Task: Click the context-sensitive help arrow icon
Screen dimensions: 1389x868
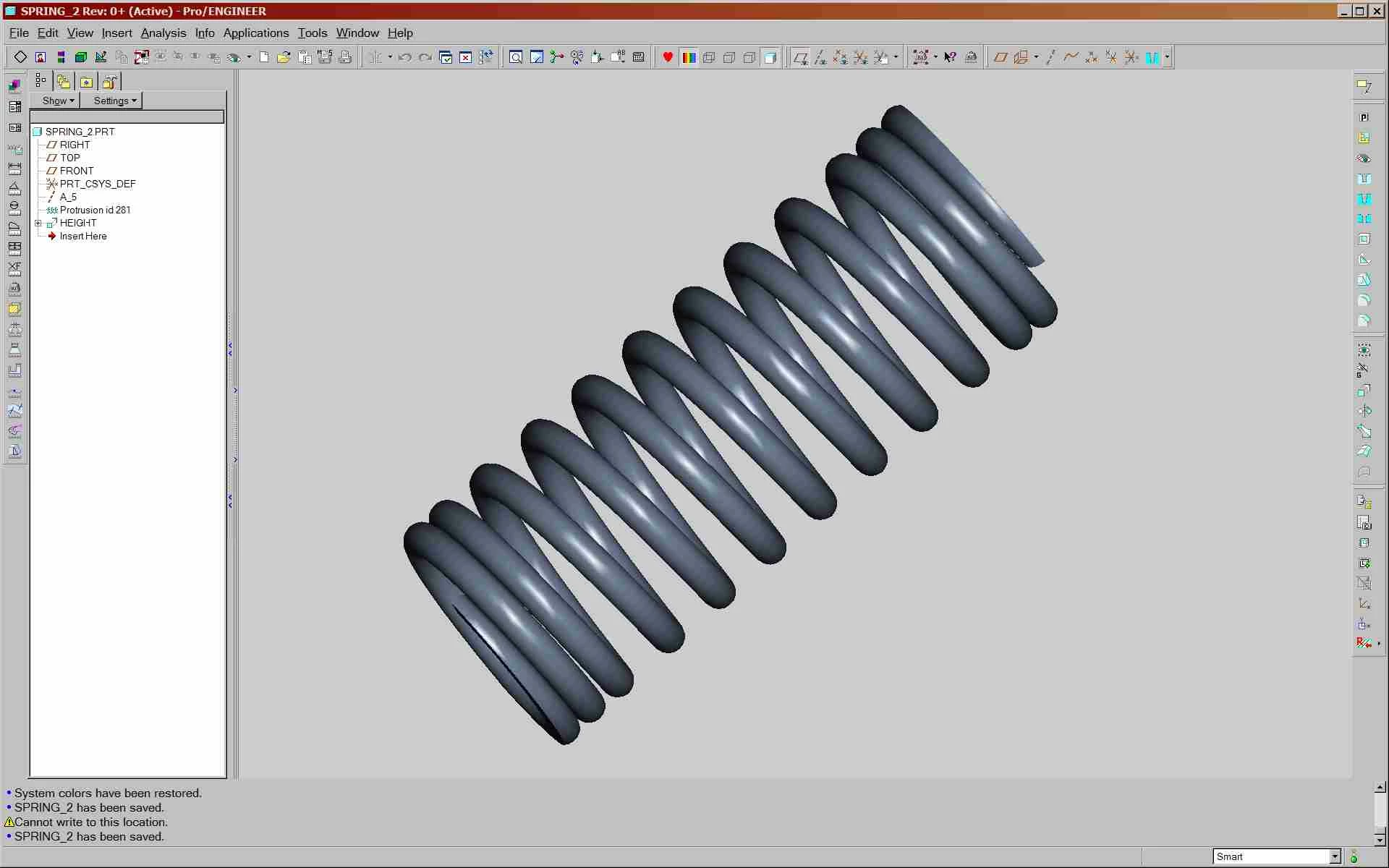Action: [951, 57]
